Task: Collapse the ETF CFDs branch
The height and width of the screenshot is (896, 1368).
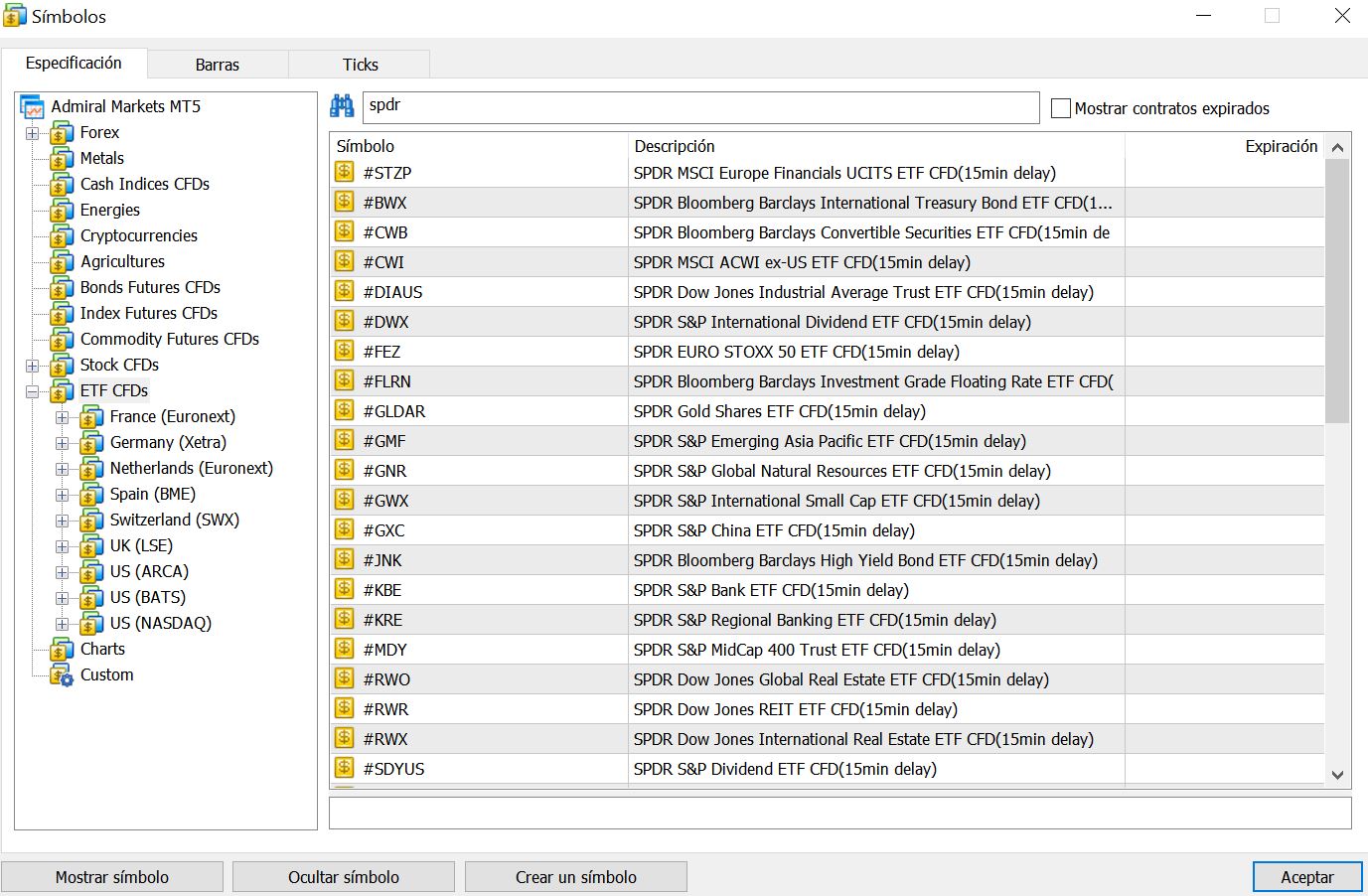Action: [x=32, y=390]
